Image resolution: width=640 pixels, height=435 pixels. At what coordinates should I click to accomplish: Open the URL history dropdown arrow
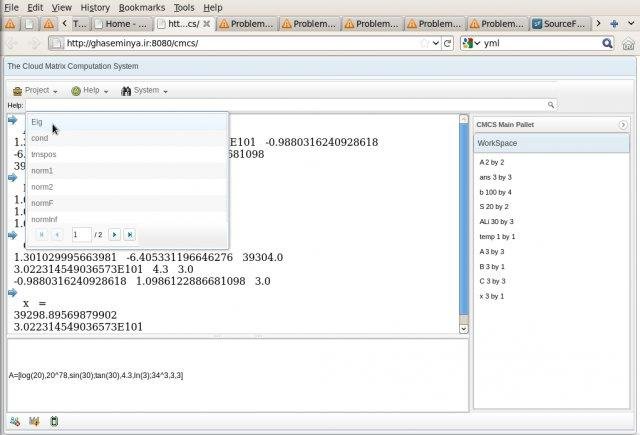point(436,43)
